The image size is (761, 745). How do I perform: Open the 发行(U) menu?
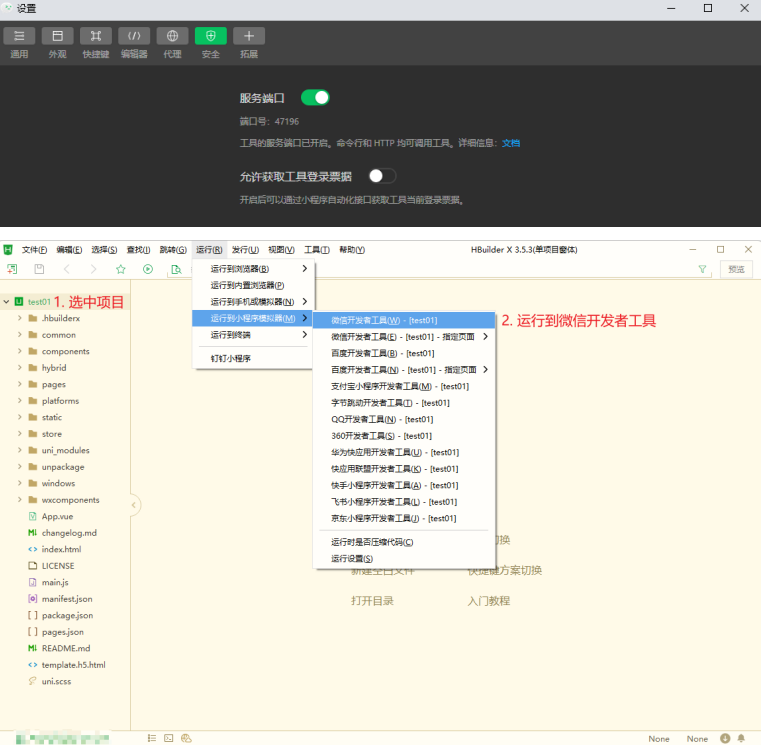(245, 249)
